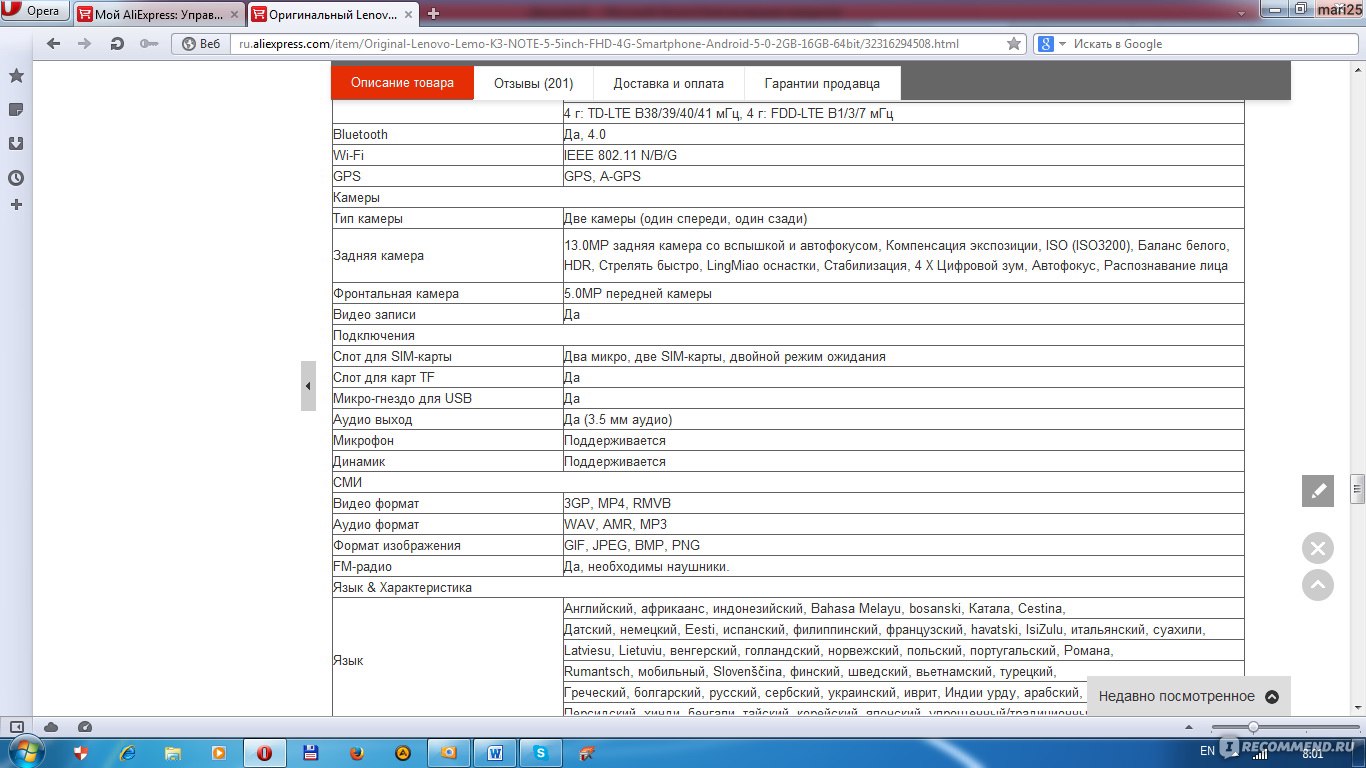The width and height of the screenshot is (1366, 768).
Task: Click the GIF, JPEG, BMP, PNG value
Action: coord(632,545)
